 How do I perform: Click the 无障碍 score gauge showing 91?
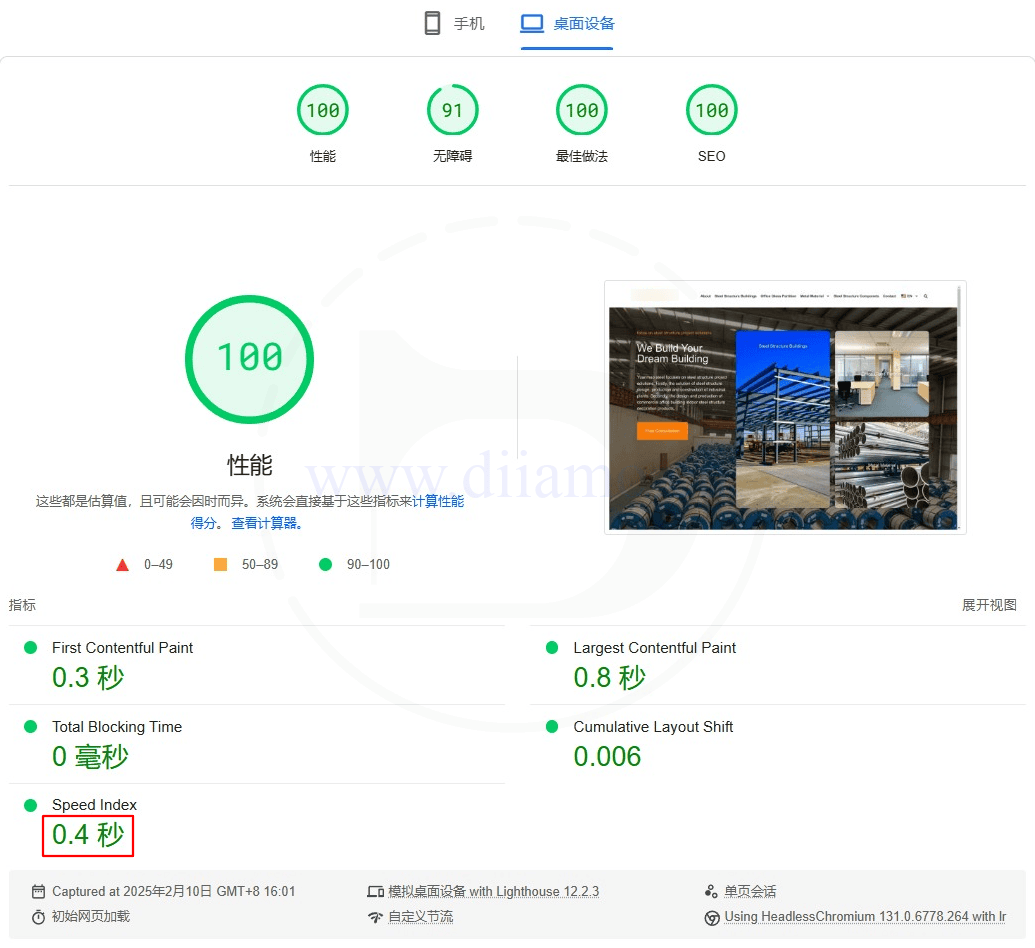coord(452,110)
